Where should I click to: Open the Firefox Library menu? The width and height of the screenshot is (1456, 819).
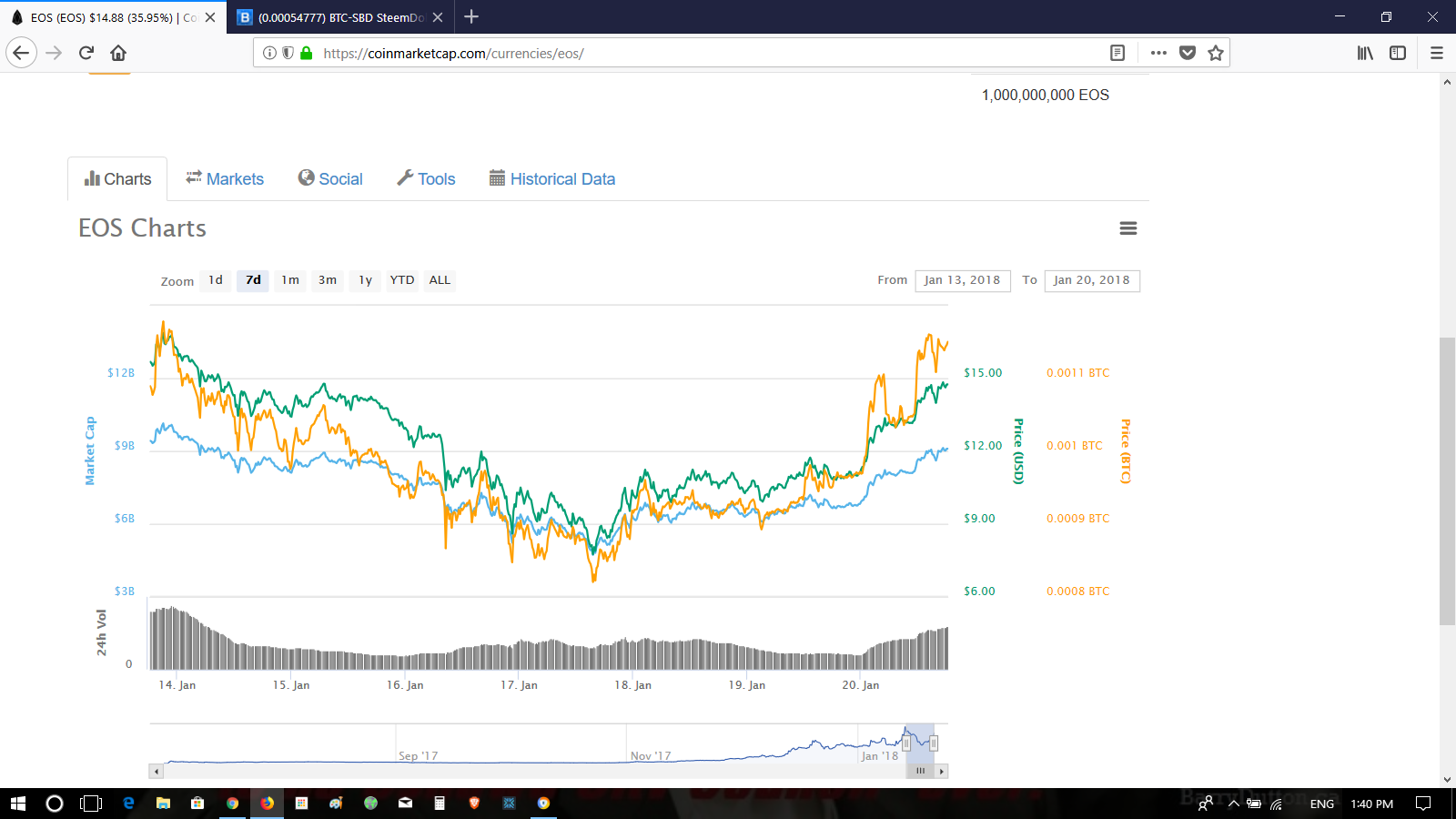(1365, 53)
